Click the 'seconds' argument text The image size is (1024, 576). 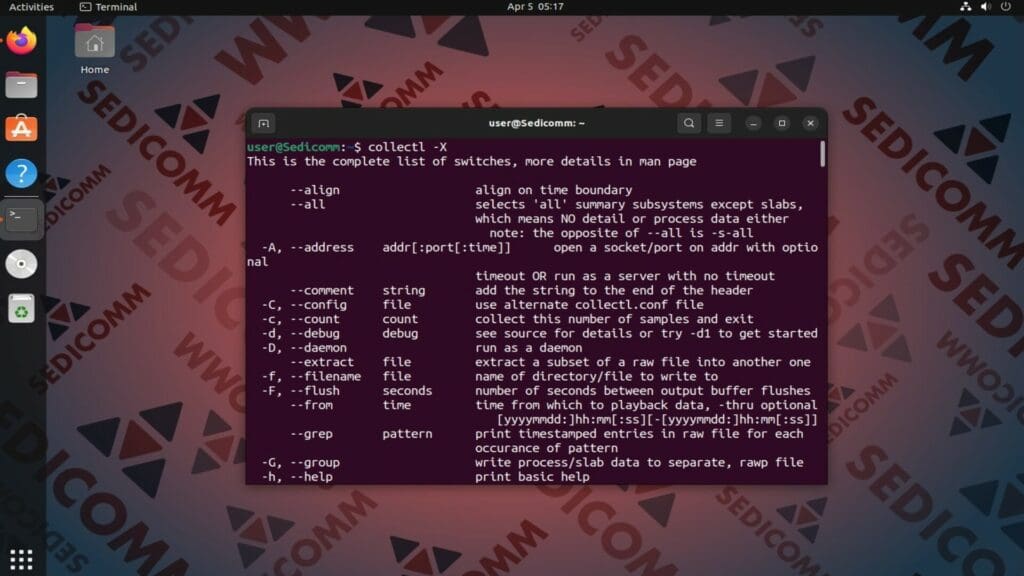(408, 391)
